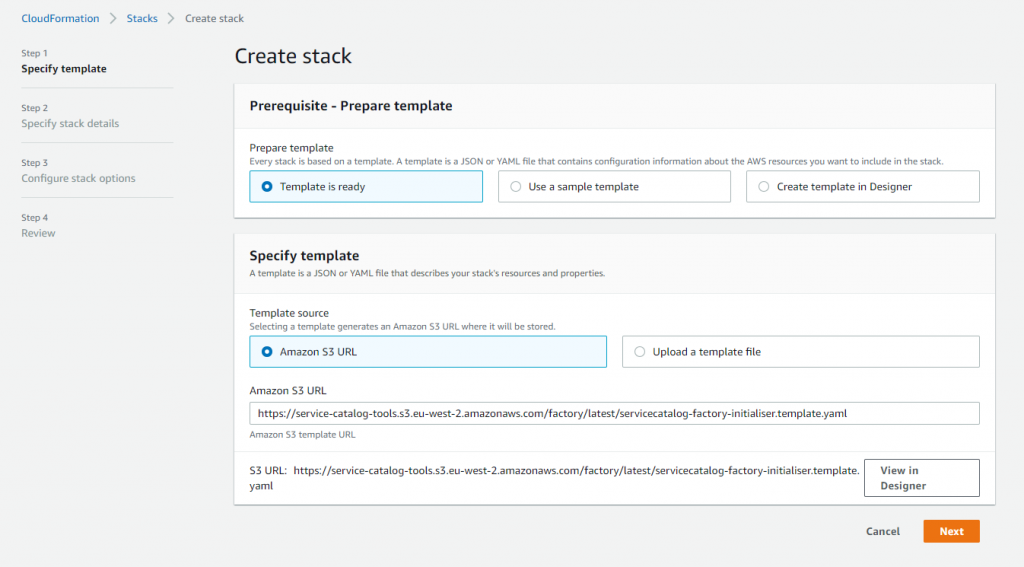This screenshot has width=1024, height=567.
Task: Choose Upload a template file option
Action: (801, 351)
